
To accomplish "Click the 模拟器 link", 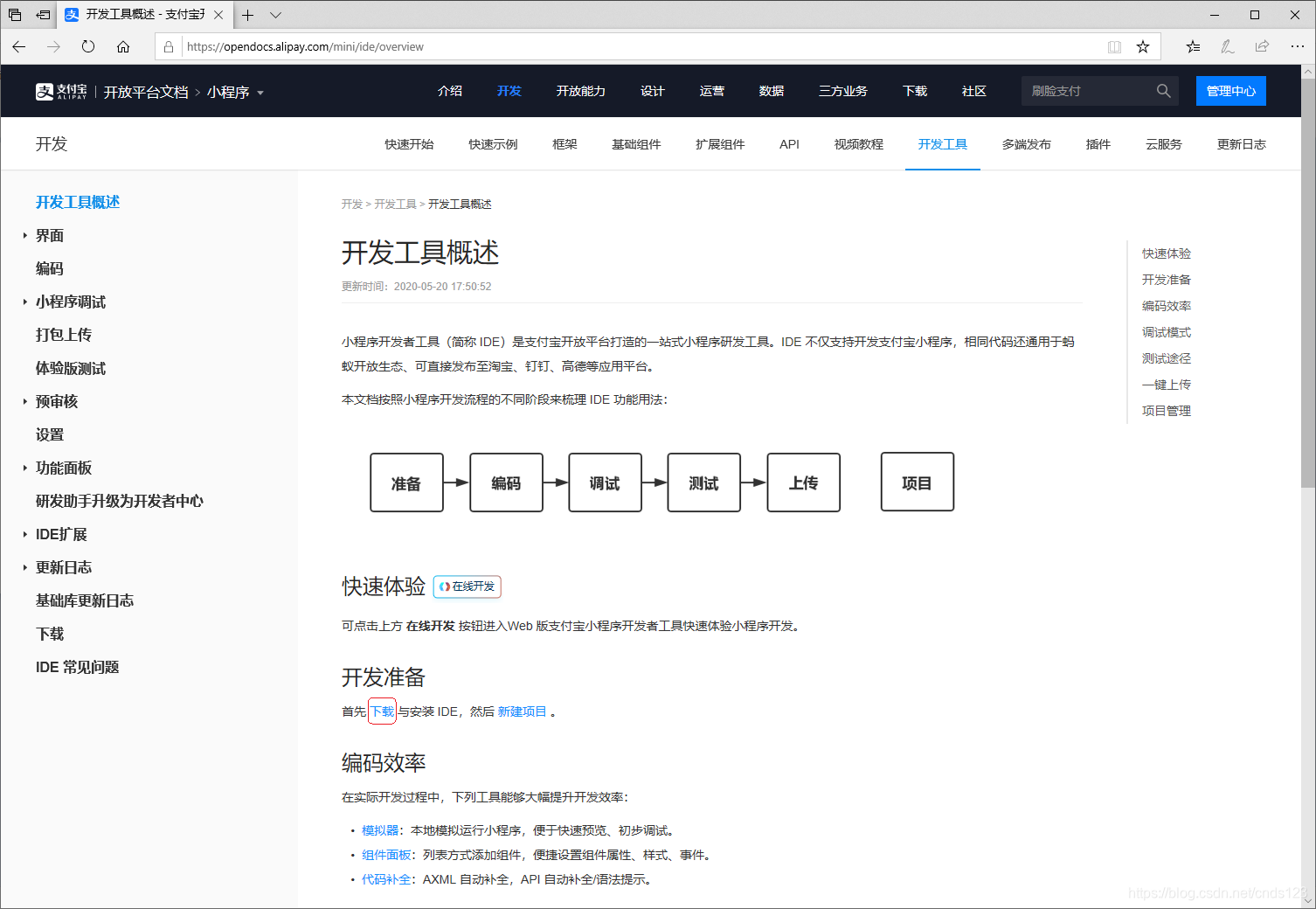I will [x=380, y=830].
